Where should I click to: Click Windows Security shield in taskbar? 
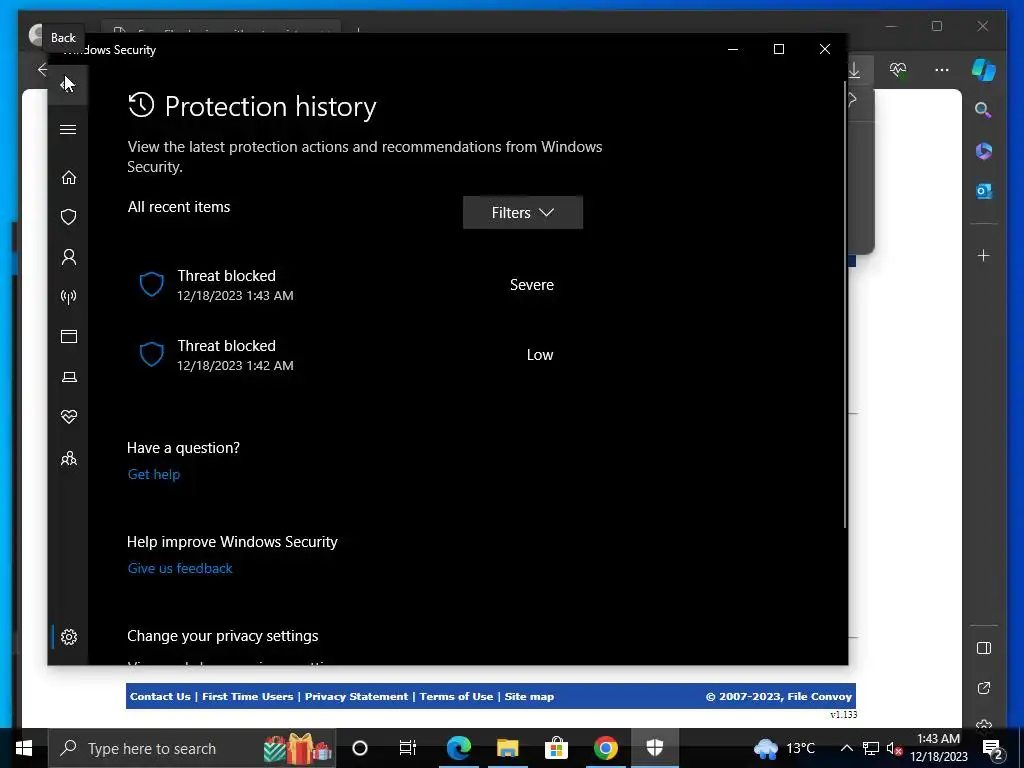point(654,748)
